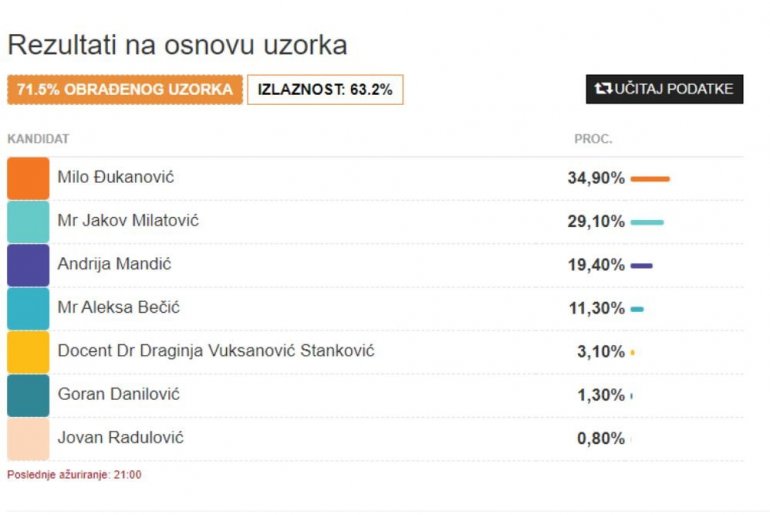The height and width of the screenshot is (515, 770).
Task: Click Jovan Radulović's peach color swatch
Action: [28, 438]
